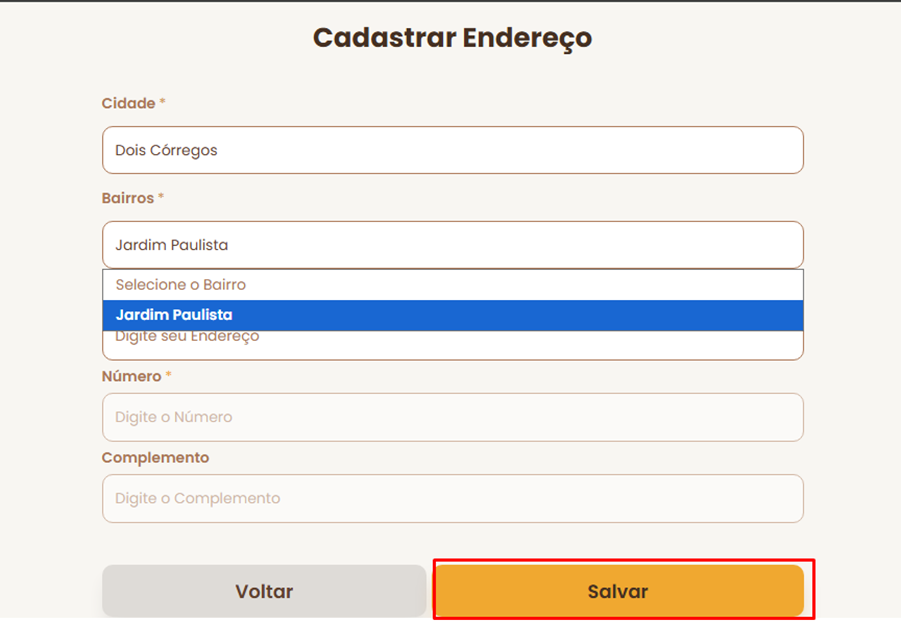
Task: Click the asterisk next to Cidade
Action: click(x=163, y=103)
